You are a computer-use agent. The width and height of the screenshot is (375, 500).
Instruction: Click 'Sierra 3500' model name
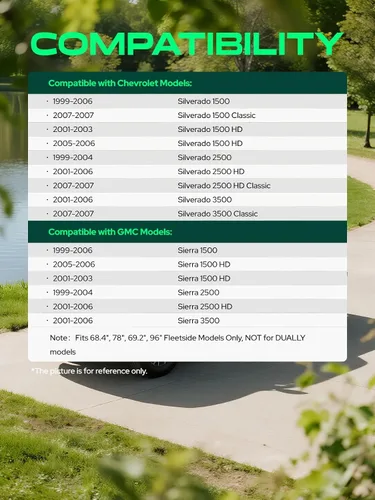pyautogui.click(x=198, y=321)
